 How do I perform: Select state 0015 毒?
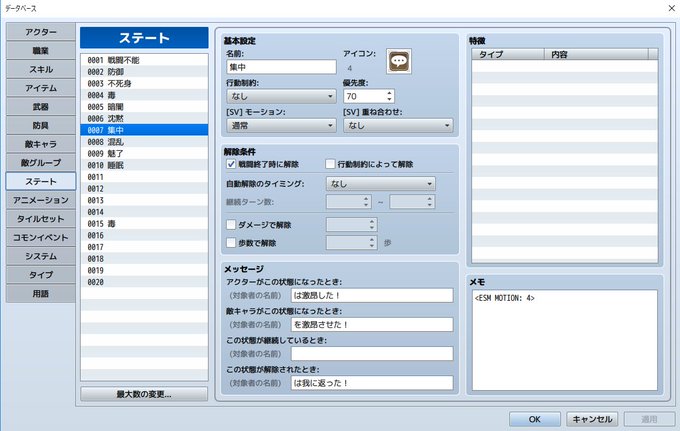(144, 224)
